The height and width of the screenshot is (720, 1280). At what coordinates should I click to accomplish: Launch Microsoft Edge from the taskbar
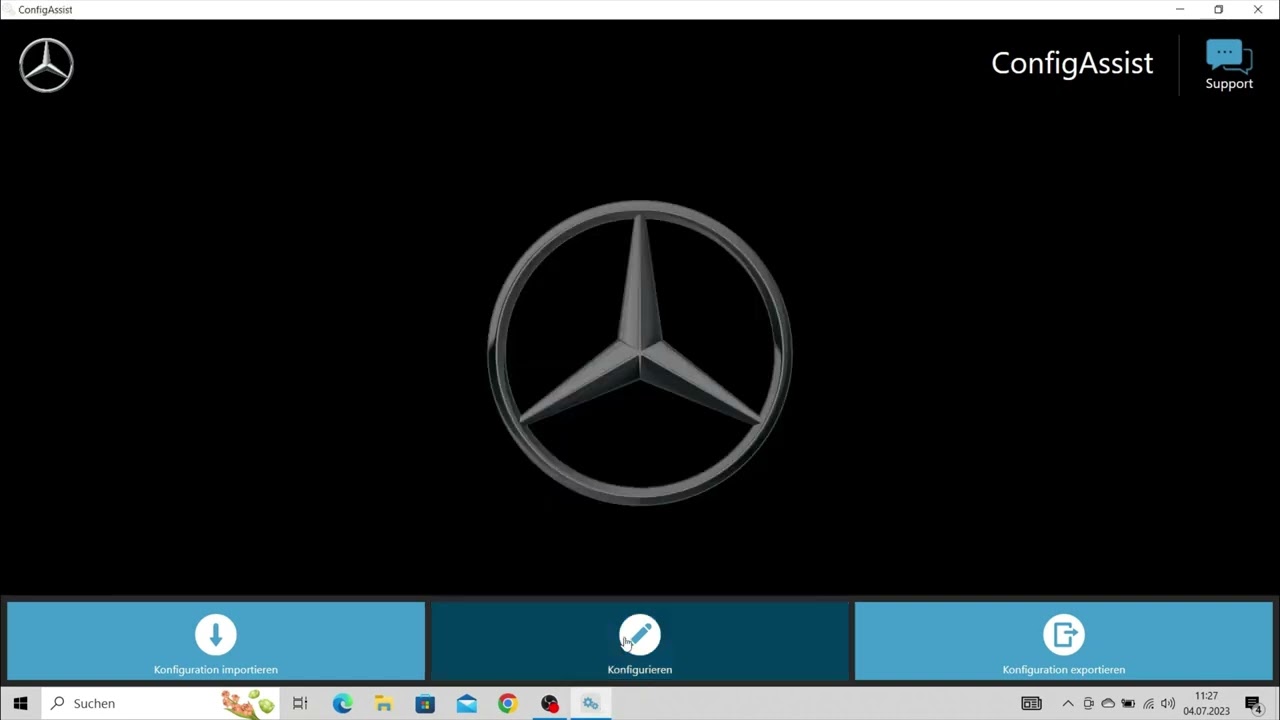click(343, 704)
